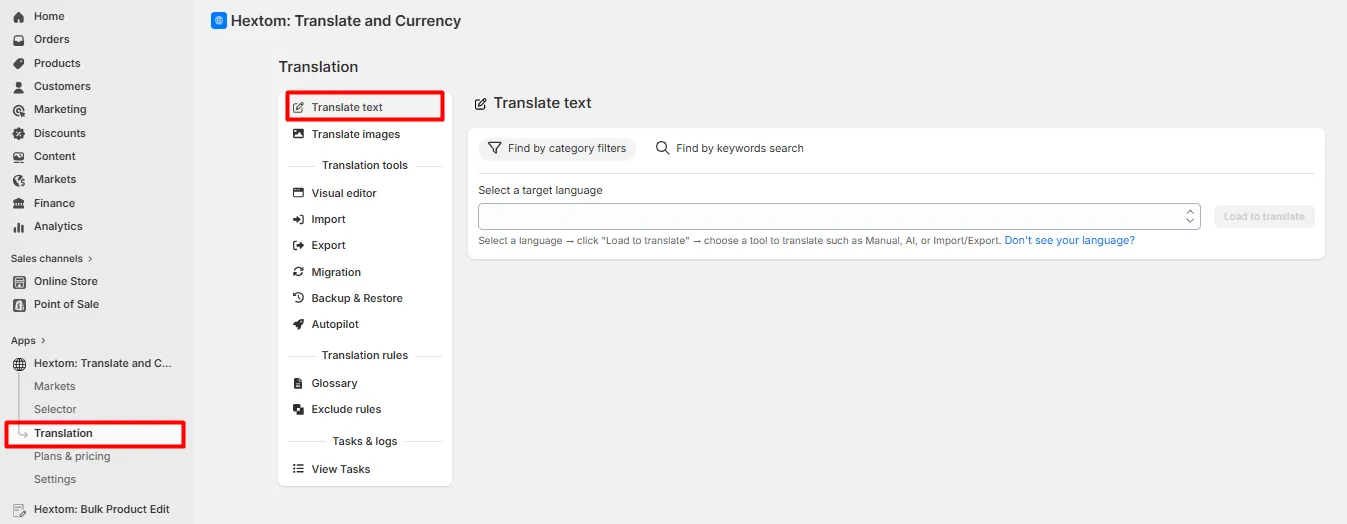
Task: Open Plans & pricing in app submenu
Action: [x=72, y=456]
